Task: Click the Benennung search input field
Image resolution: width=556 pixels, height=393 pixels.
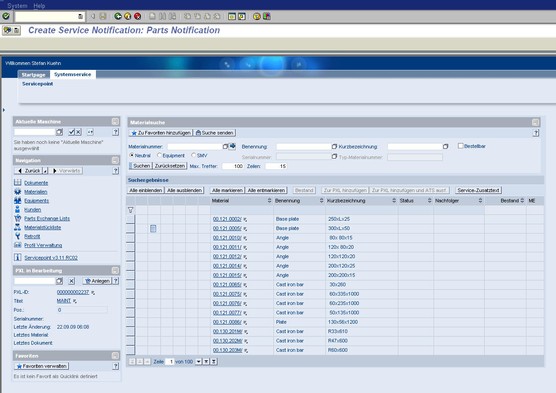Action: (x=303, y=146)
